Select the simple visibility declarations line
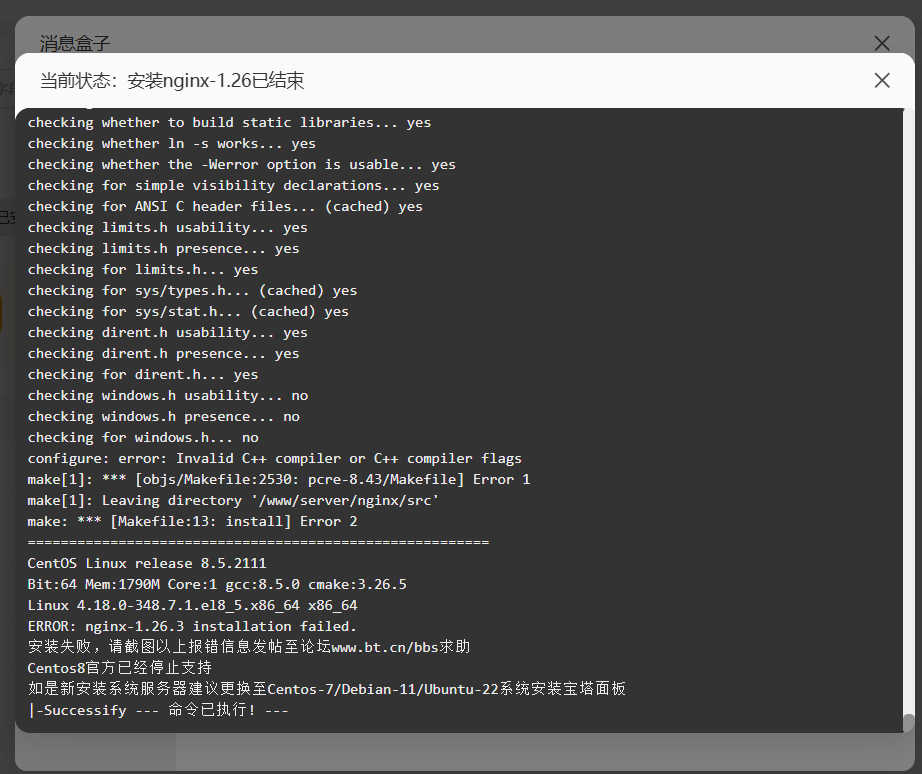Viewport: 922px width, 774px height. 233,185
